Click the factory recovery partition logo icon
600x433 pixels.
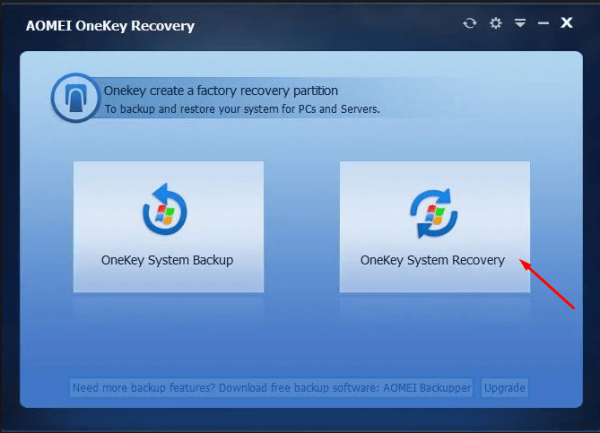pyautogui.click(x=75, y=98)
